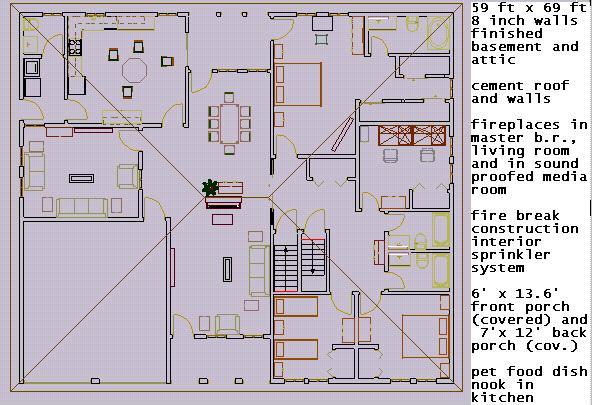Click the living room coffee table
Image resolution: width=593 pixels, height=405 pixels.
(x=81, y=178)
